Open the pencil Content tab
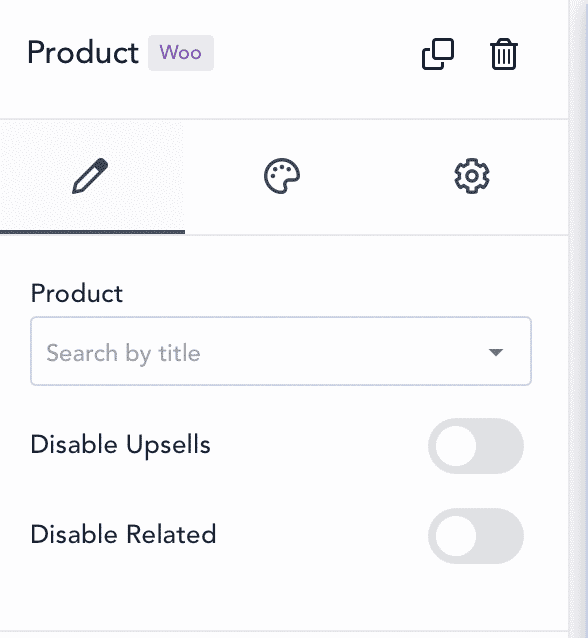The width and height of the screenshot is (588, 638). pyautogui.click(x=90, y=176)
